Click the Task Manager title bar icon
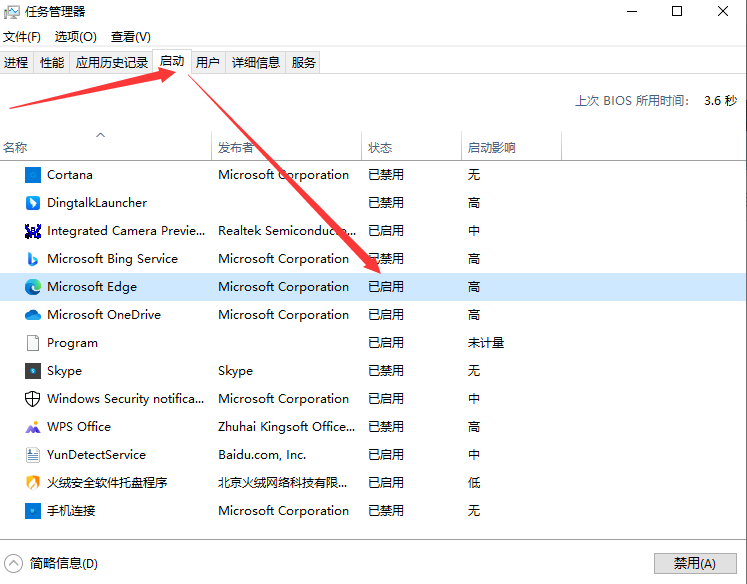The image size is (747, 584). pos(11,12)
